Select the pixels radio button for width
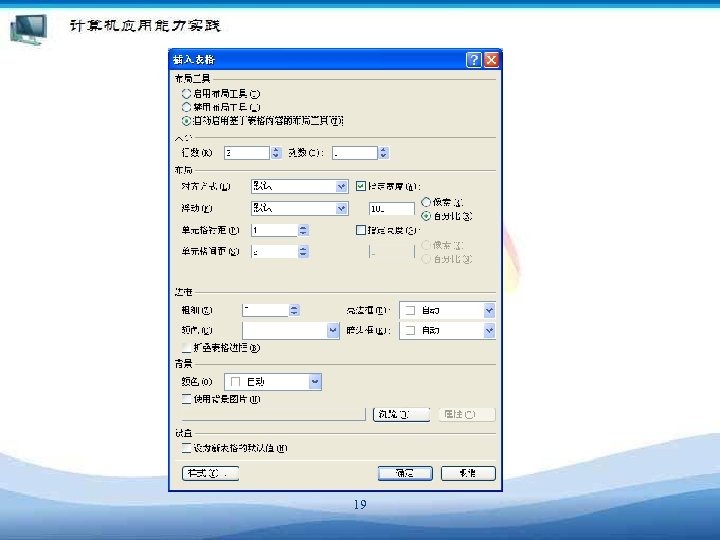 pyautogui.click(x=426, y=202)
